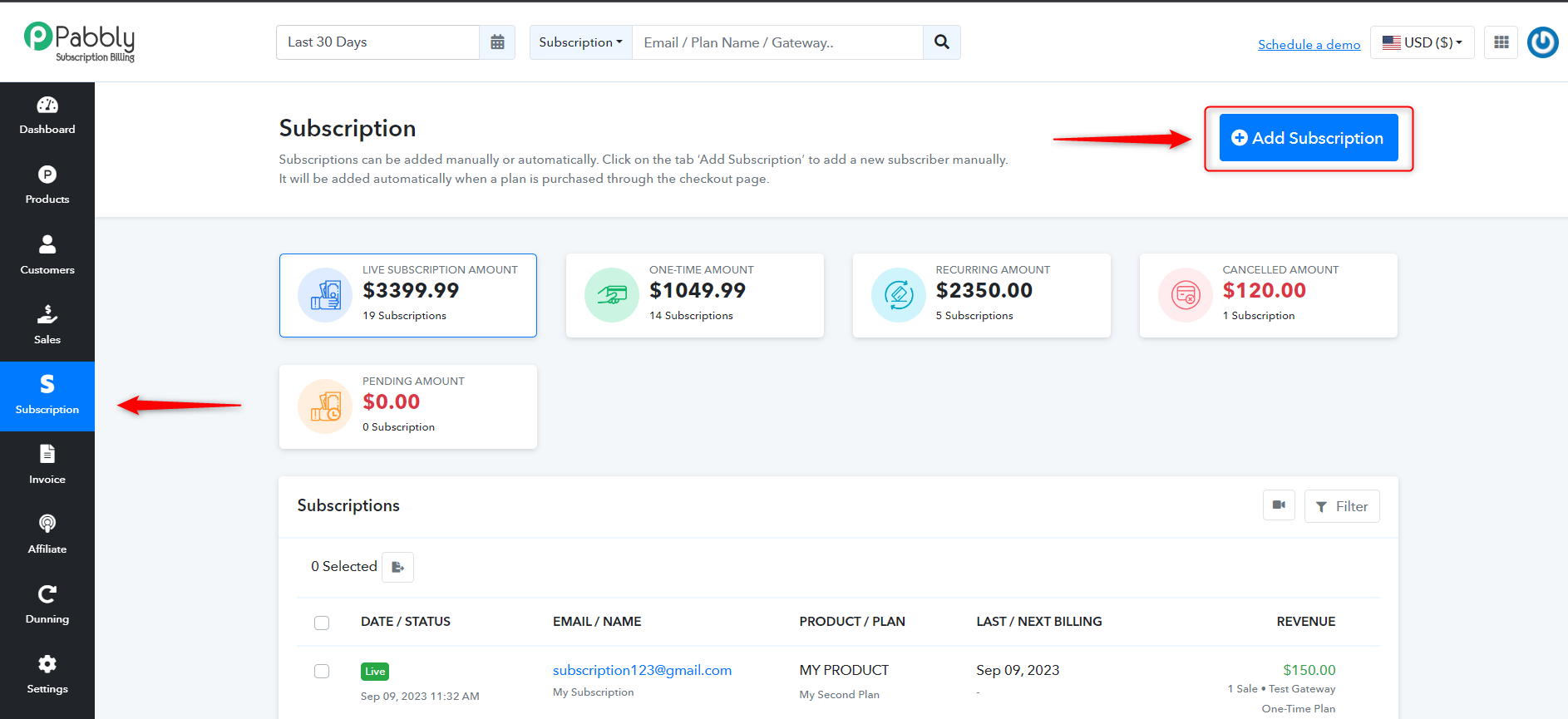Click the PRODUCT / PLAN column header
The height and width of the screenshot is (719, 1568).
coord(852,622)
